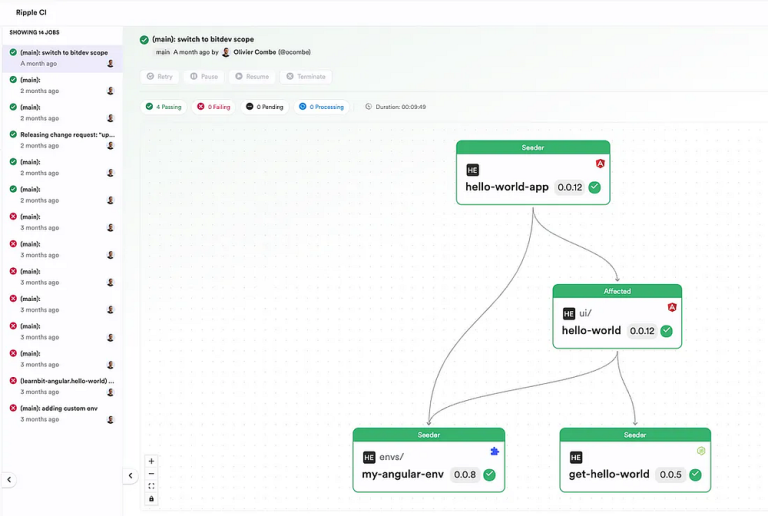Click the fit view icon
Image resolution: width=768 pixels, height=516 pixels.
[152, 486]
